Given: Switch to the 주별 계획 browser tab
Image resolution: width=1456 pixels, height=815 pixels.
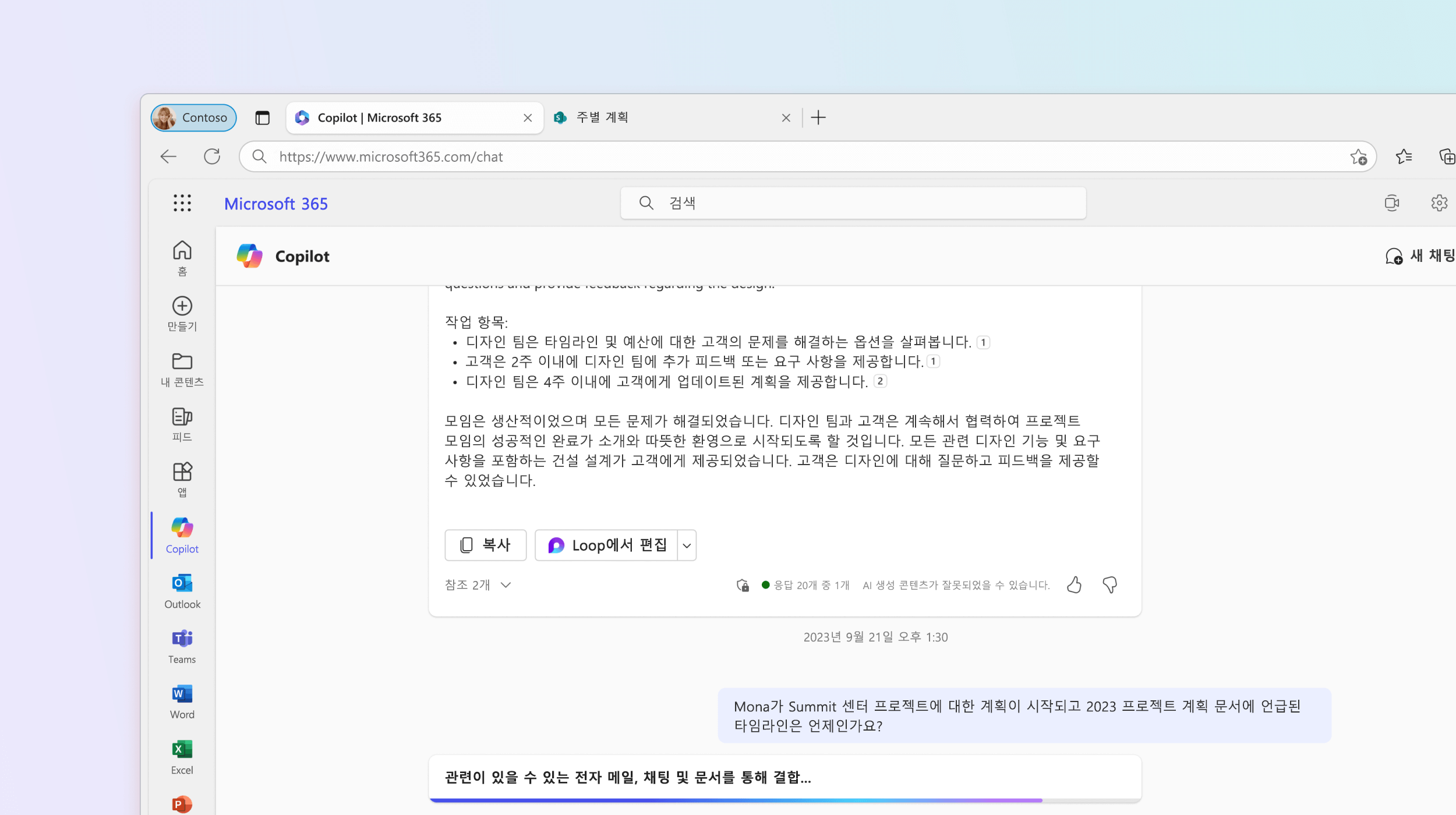Looking at the screenshot, I should click(x=673, y=118).
